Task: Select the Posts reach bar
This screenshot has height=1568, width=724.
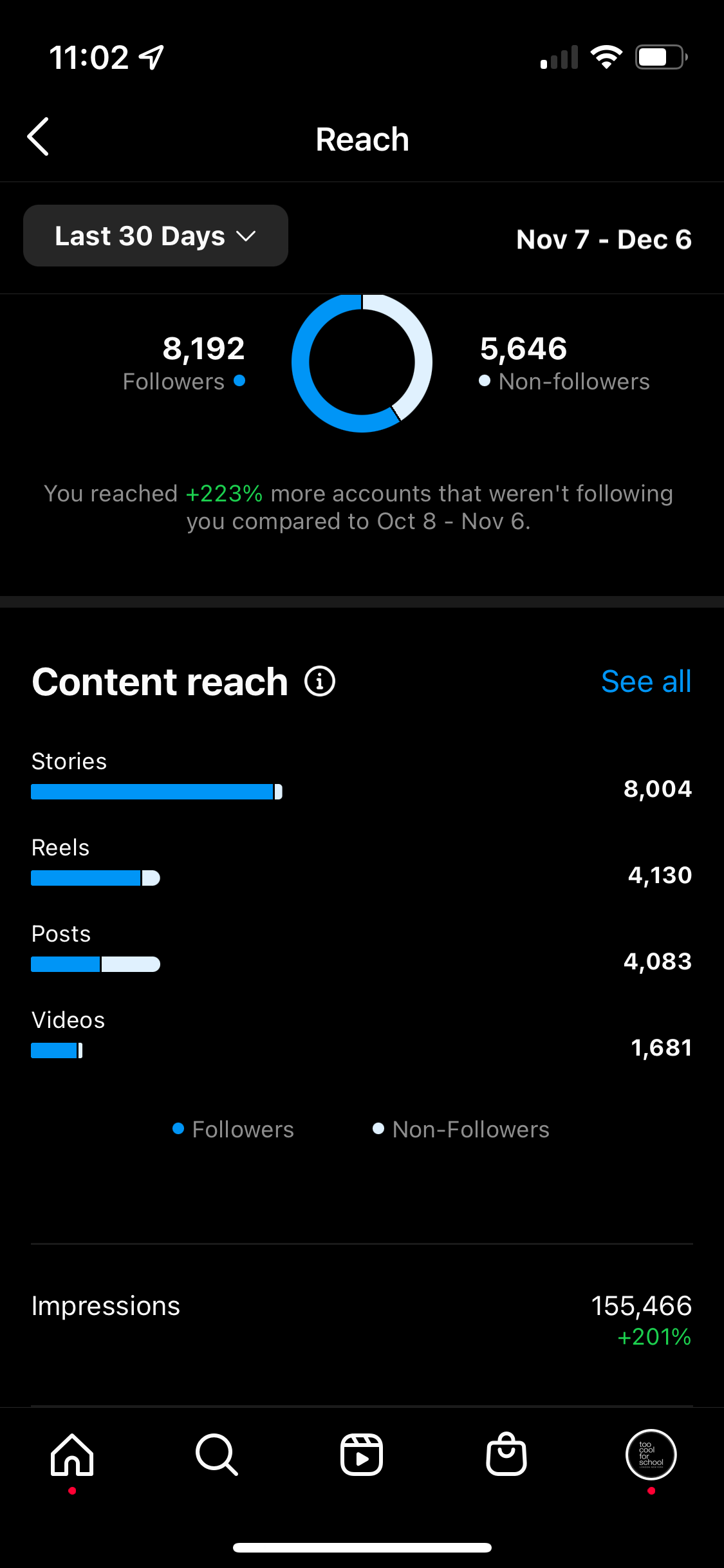Action: [95, 964]
